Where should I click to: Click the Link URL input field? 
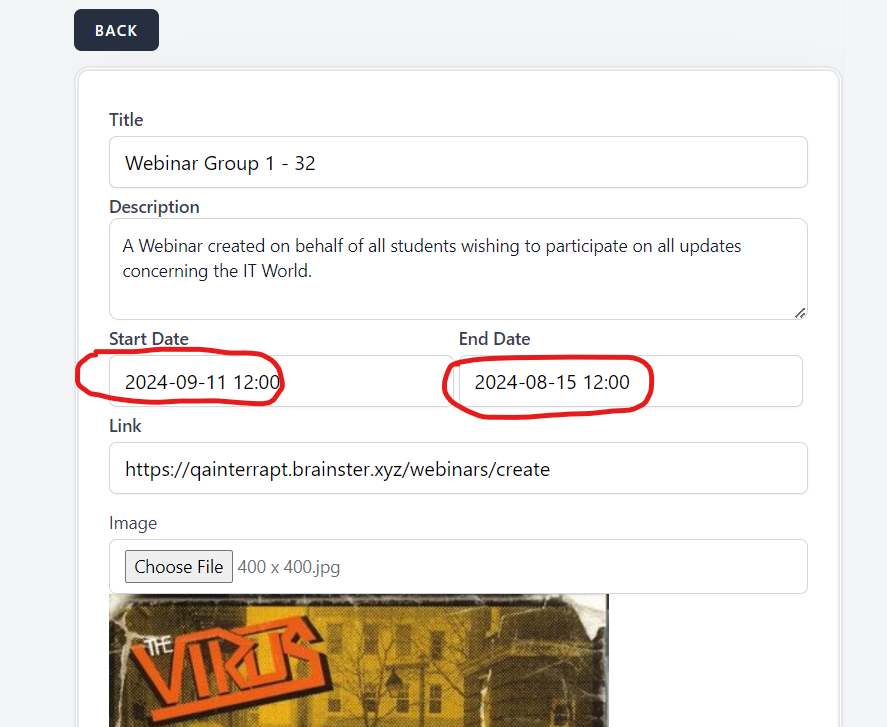coord(457,468)
